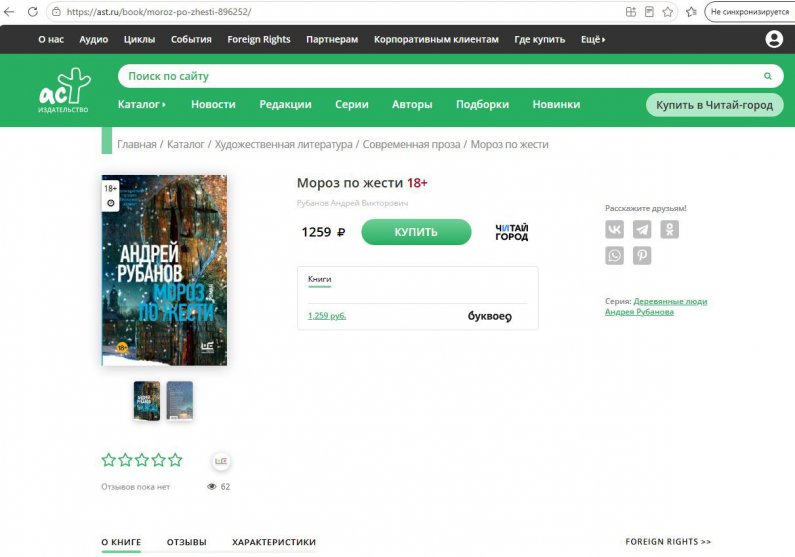Open the Циклы menu item

(x=139, y=40)
